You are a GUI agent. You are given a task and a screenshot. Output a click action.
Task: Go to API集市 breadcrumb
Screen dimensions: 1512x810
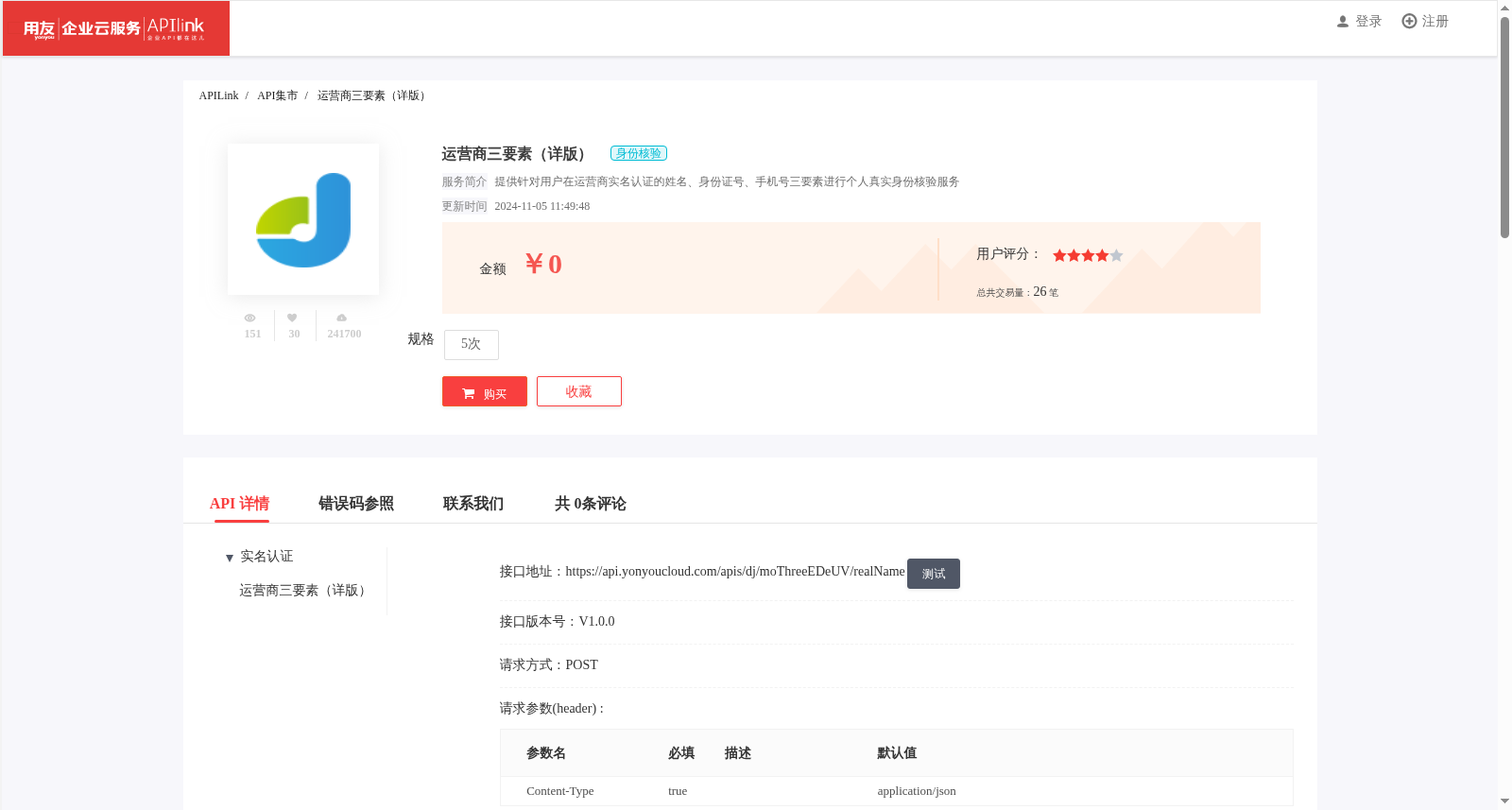(x=277, y=95)
